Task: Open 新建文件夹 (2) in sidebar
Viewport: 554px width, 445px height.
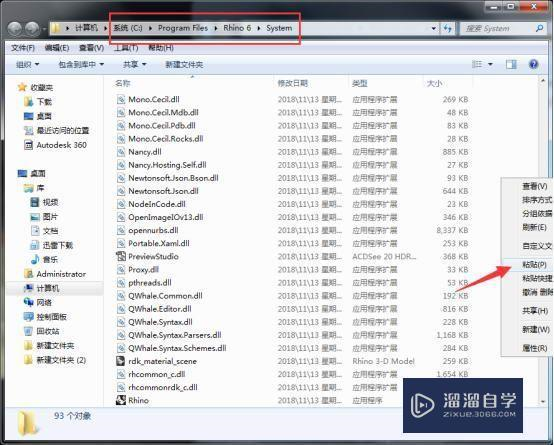Action: pos(55,360)
